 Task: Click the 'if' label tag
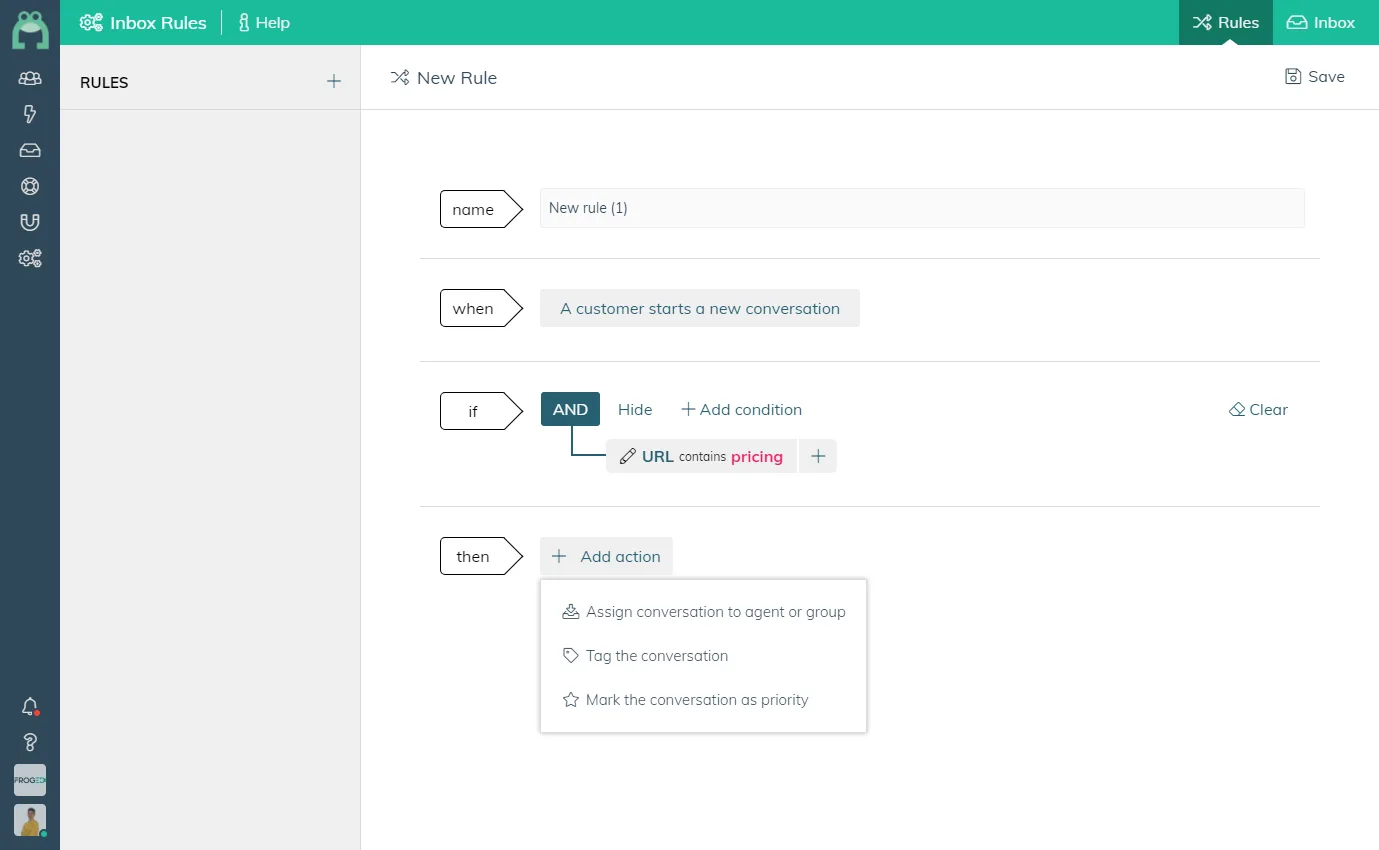point(482,411)
